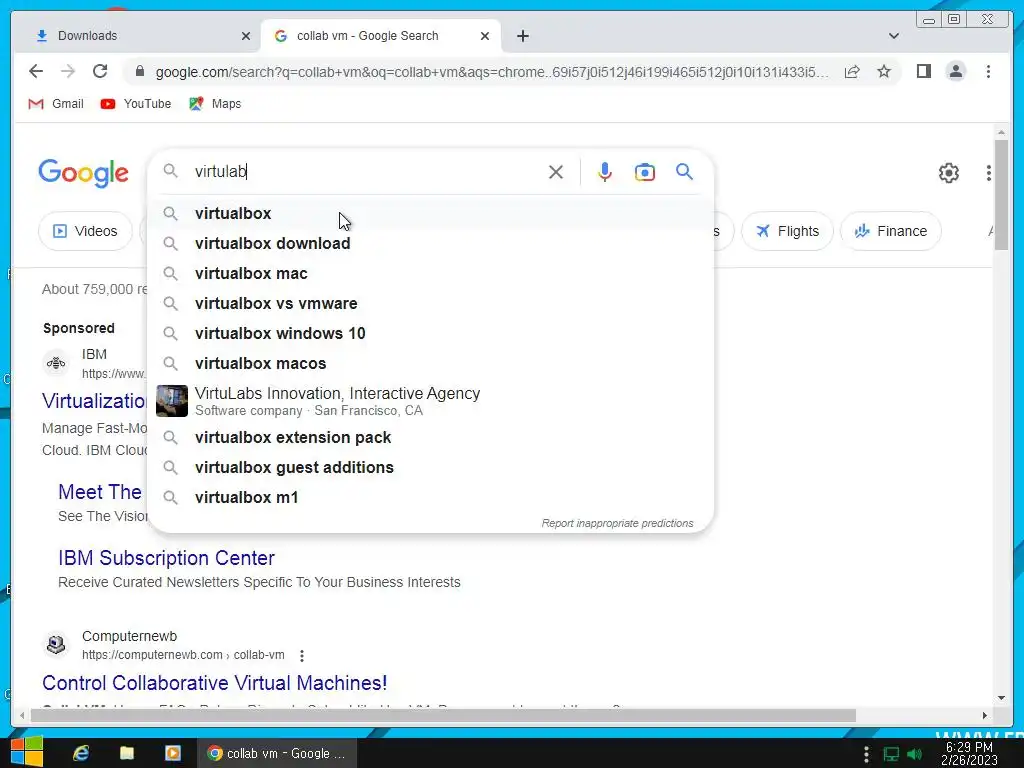Screen dimensions: 1024x768
Task: Search by image with camera icon
Action: [x=645, y=172]
